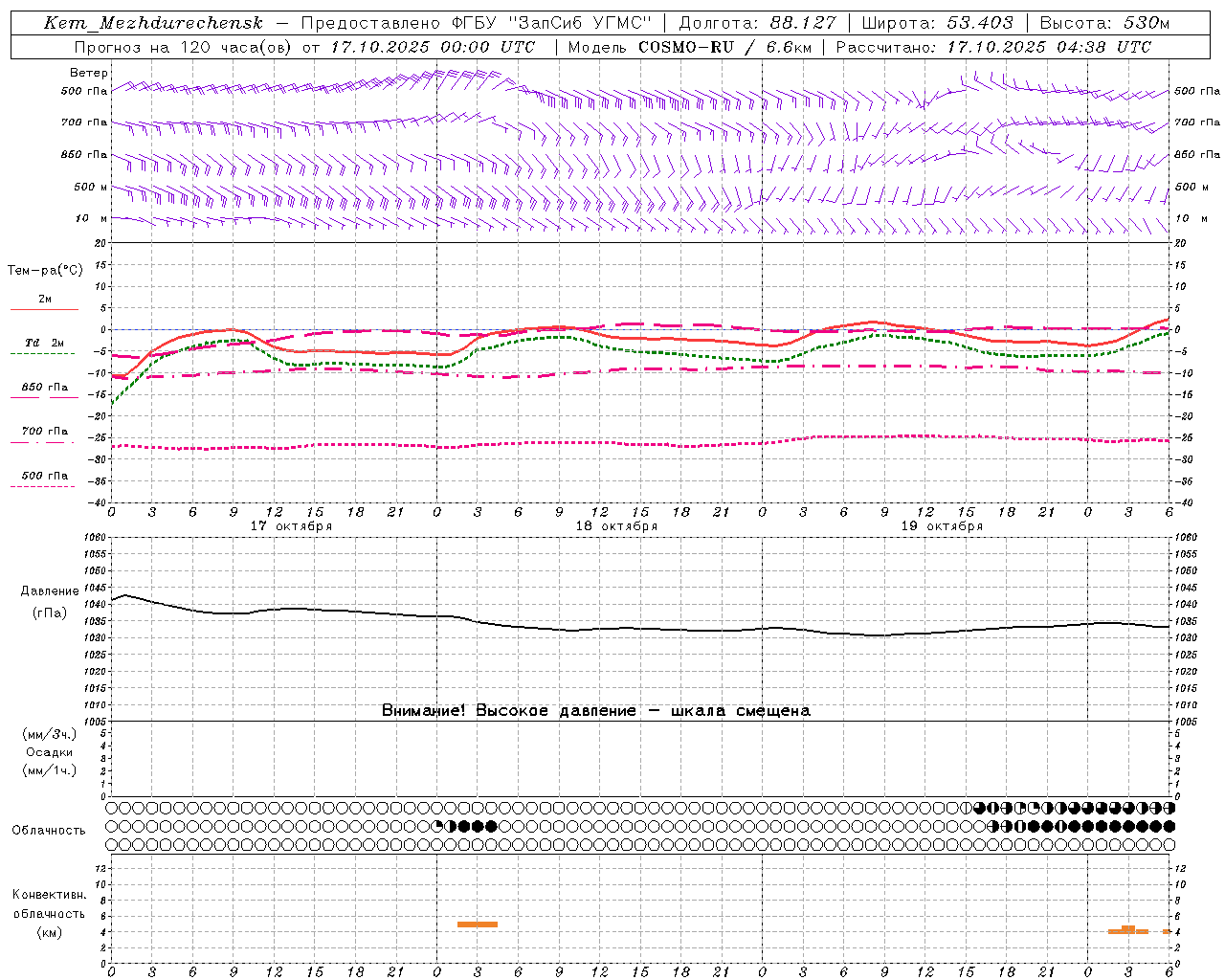
Task: Click the (мм/1ч.) precipitation unit label
Action: pos(50,770)
